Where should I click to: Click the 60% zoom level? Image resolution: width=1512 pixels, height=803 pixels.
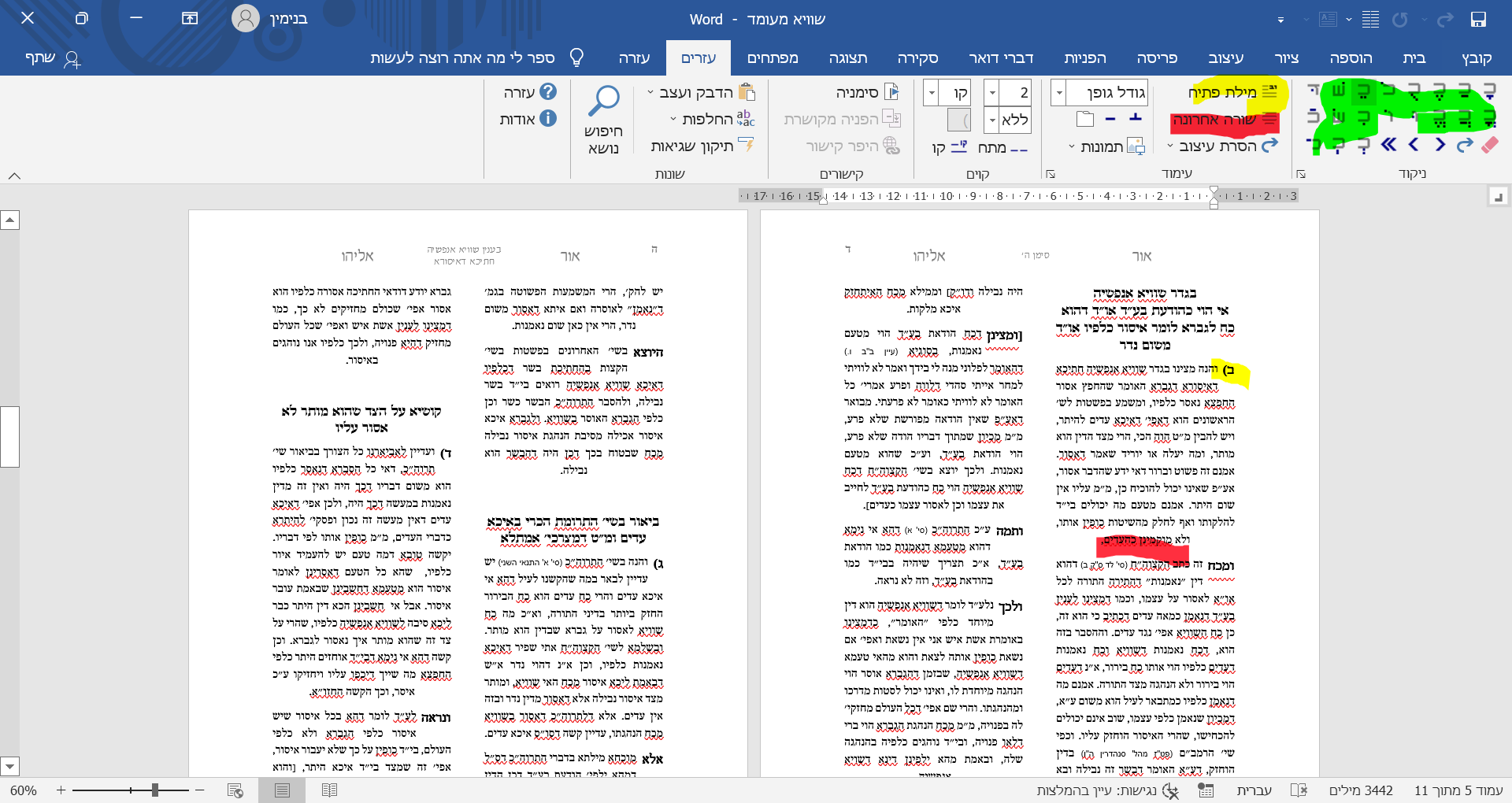24,790
